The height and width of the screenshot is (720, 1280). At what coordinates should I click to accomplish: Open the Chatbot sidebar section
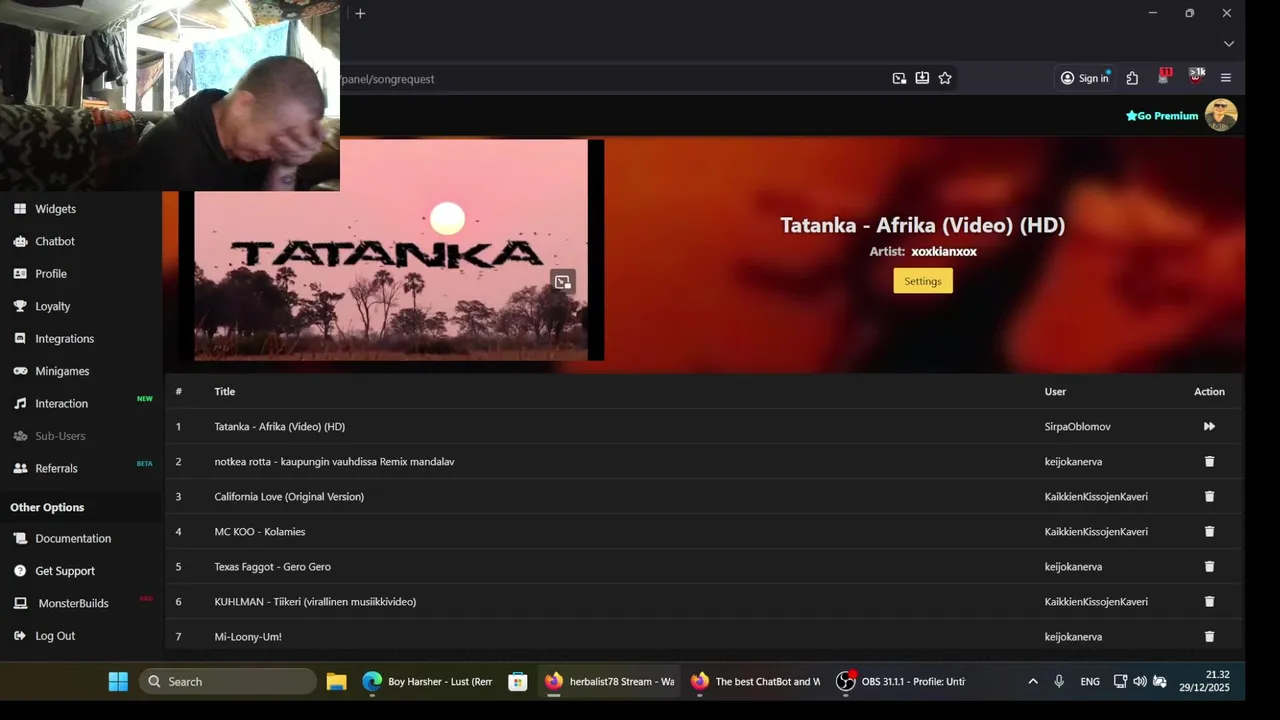coord(55,241)
